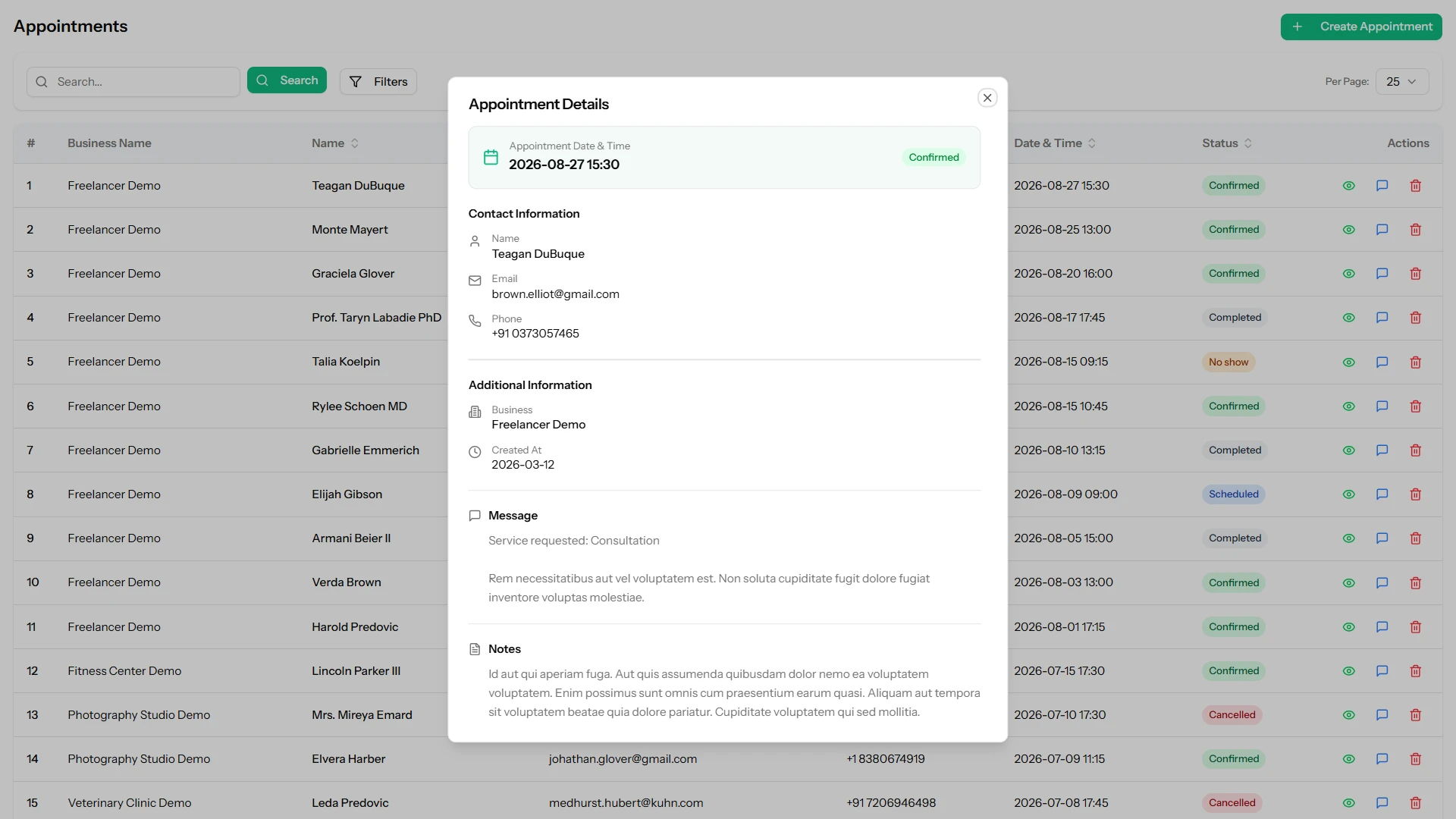Click the calendar icon in Appointment Details
The width and height of the screenshot is (1456, 819).
pyautogui.click(x=491, y=157)
